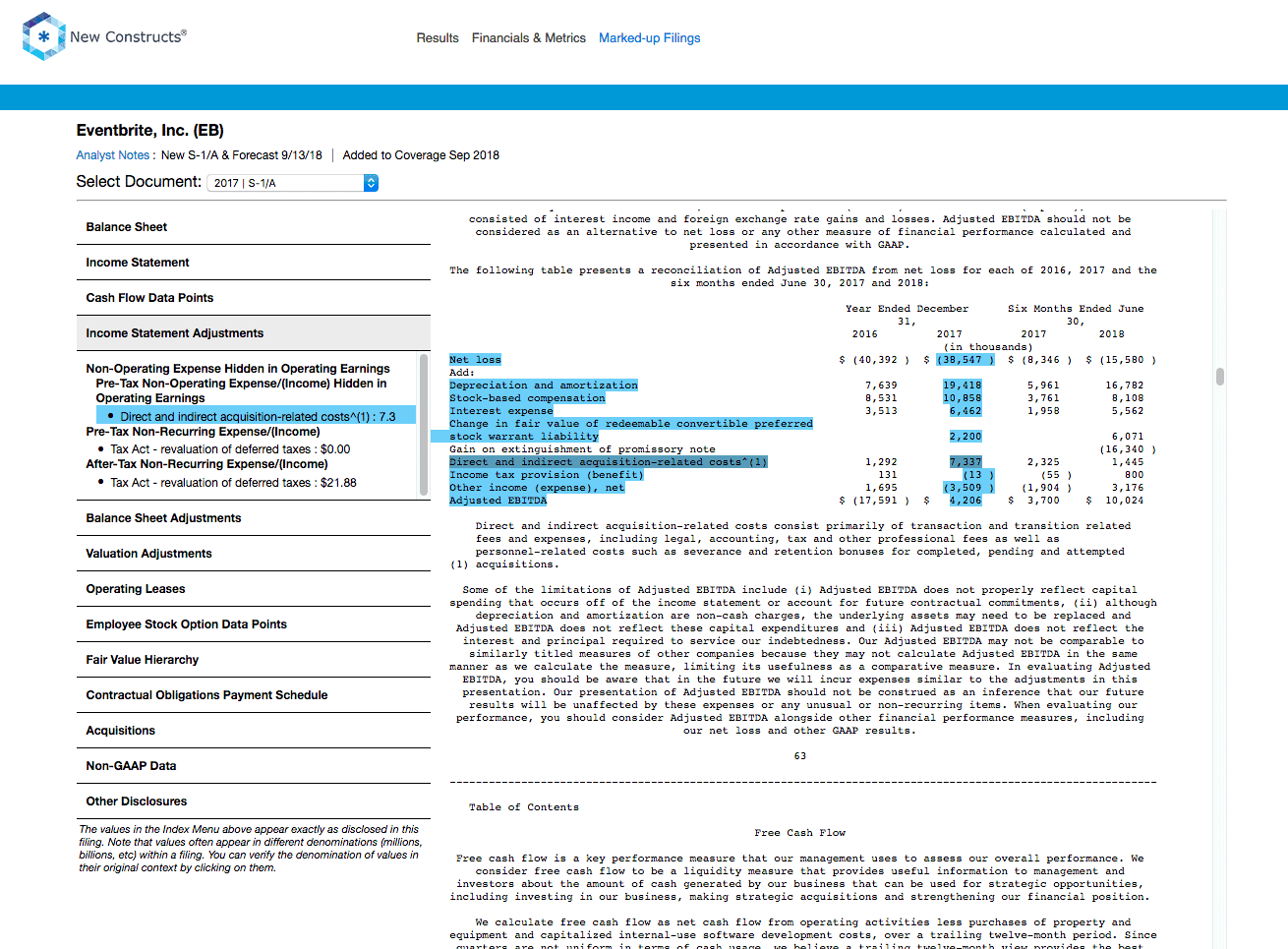Expand Employee Stock Option Data Points
This screenshot has width=1288, height=949.
pyautogui.click(x=254, y=624)
